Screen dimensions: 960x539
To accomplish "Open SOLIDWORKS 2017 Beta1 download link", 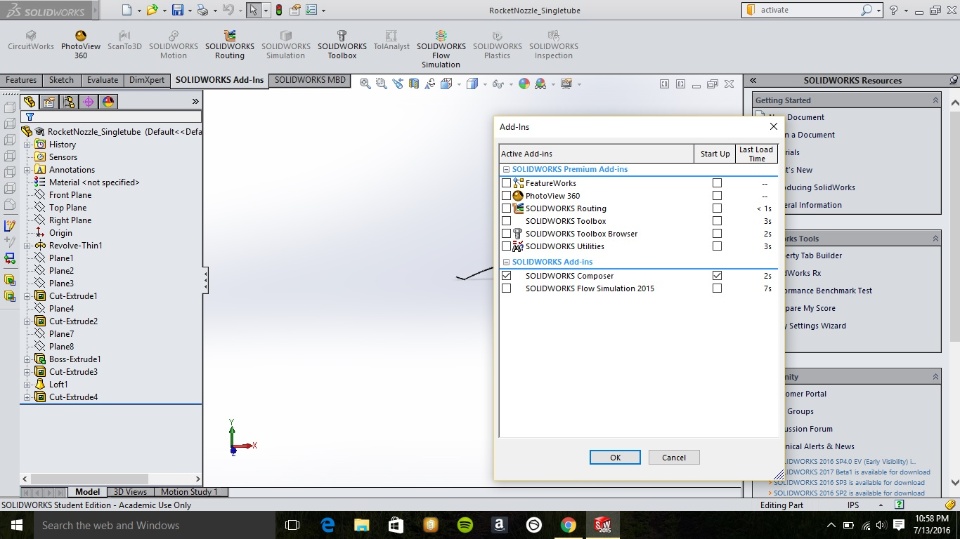I will (x=857, y=472).
